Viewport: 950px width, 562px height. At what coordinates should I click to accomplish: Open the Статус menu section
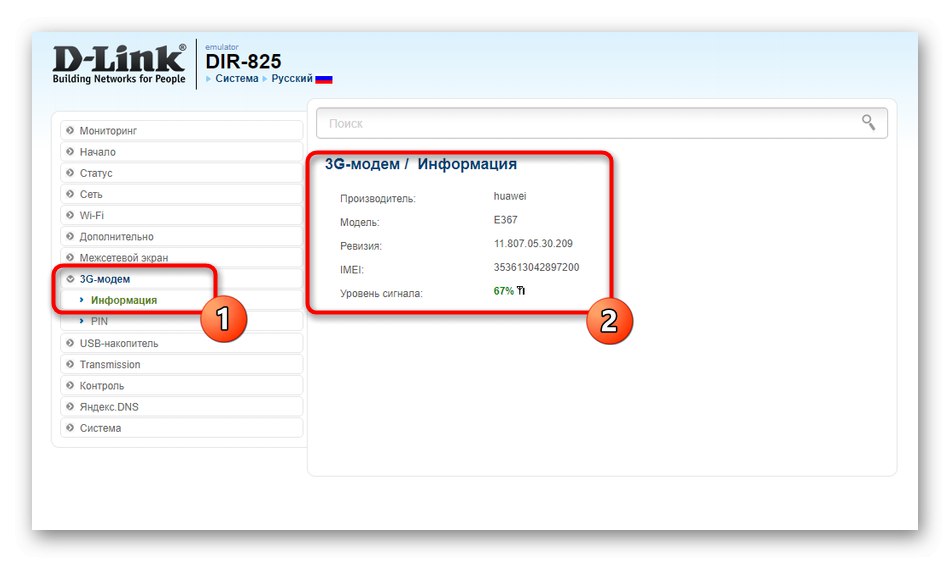[181, 173]
